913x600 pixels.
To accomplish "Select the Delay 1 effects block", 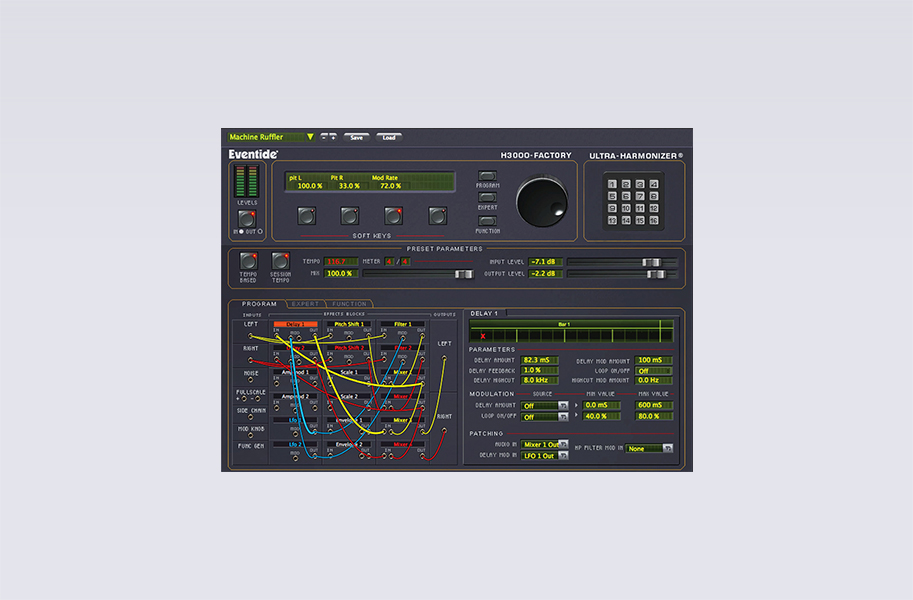I will [295, 324].
